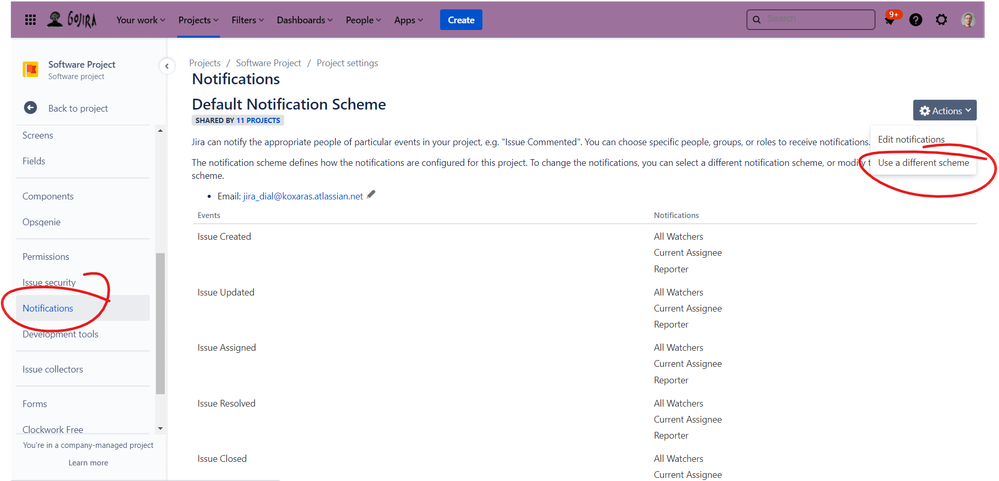999x481 pixels.
Task: Open Clockwork Free in the sidebar
Action: click(x=53, y=430)
